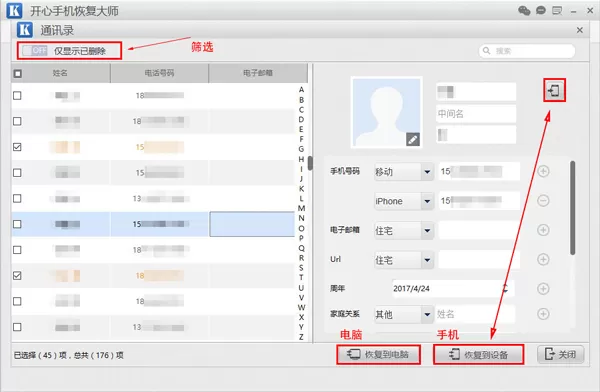Click 恢复到设备 button
Image resolution: width=600 pixels, height=392 pixels.
(478, 354)
